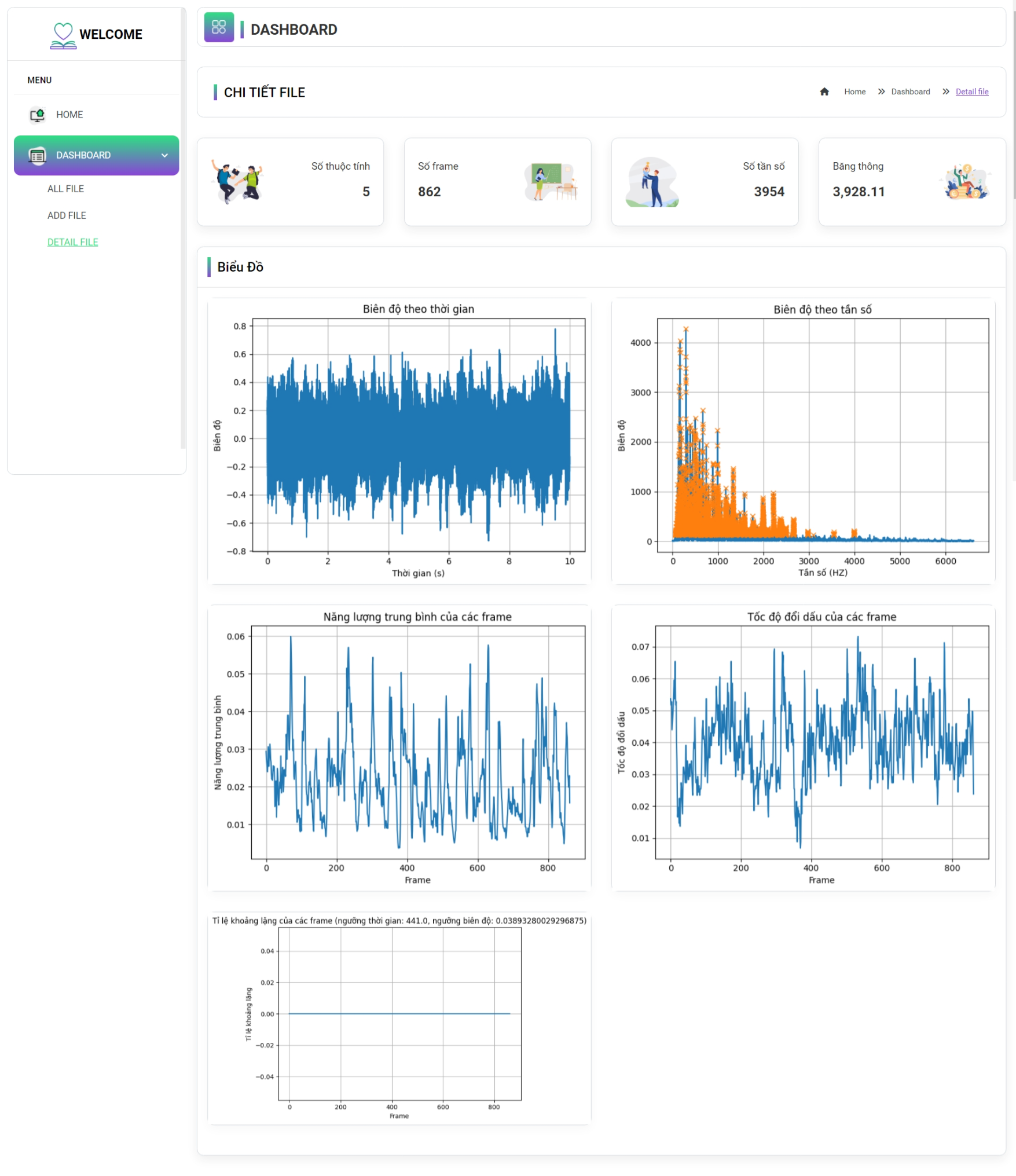Click the DASHBOARD header title text
This screenshot has height=1176, width=1016.
coord(294,30)
